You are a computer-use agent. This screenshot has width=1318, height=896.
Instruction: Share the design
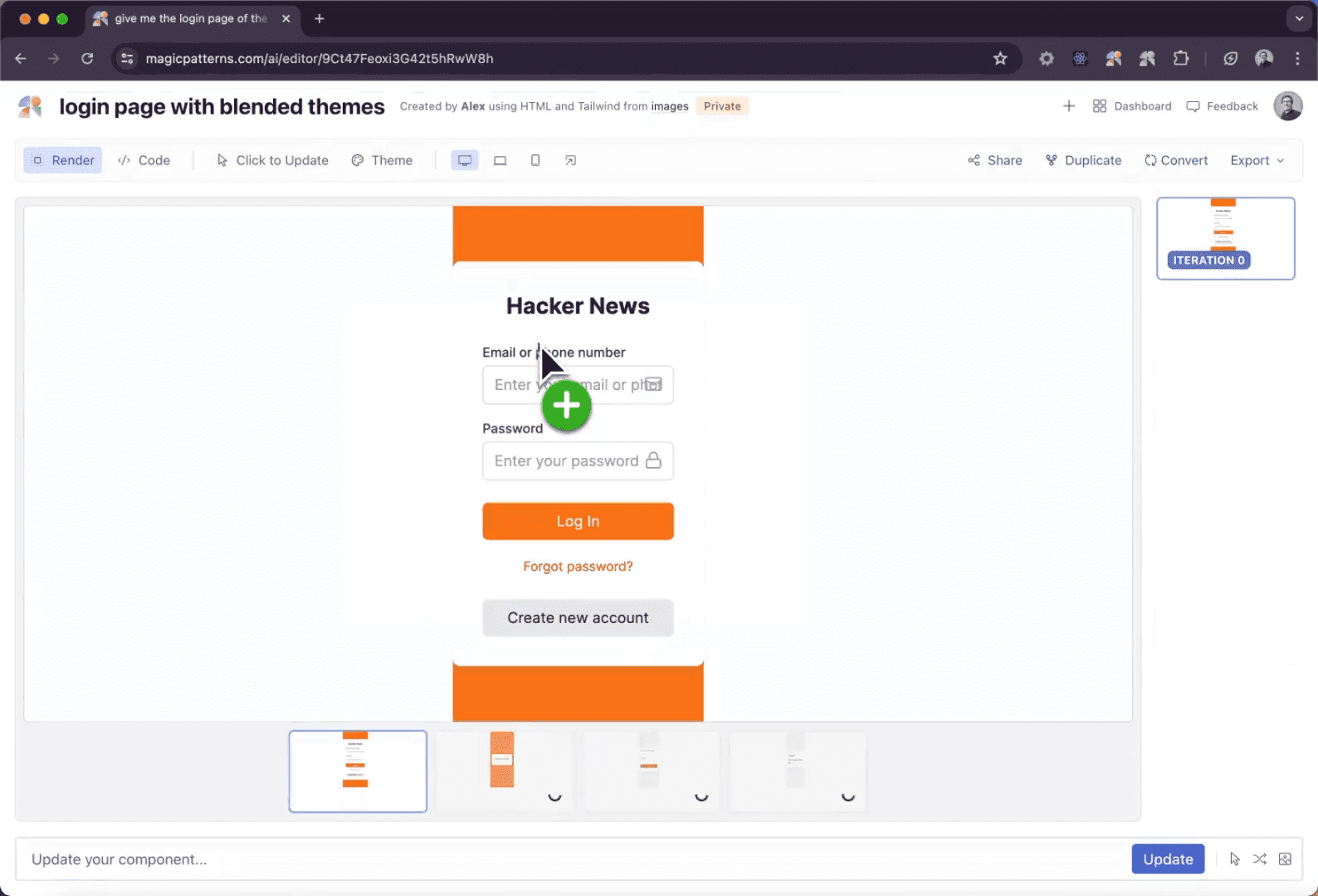tap(995, 160)
